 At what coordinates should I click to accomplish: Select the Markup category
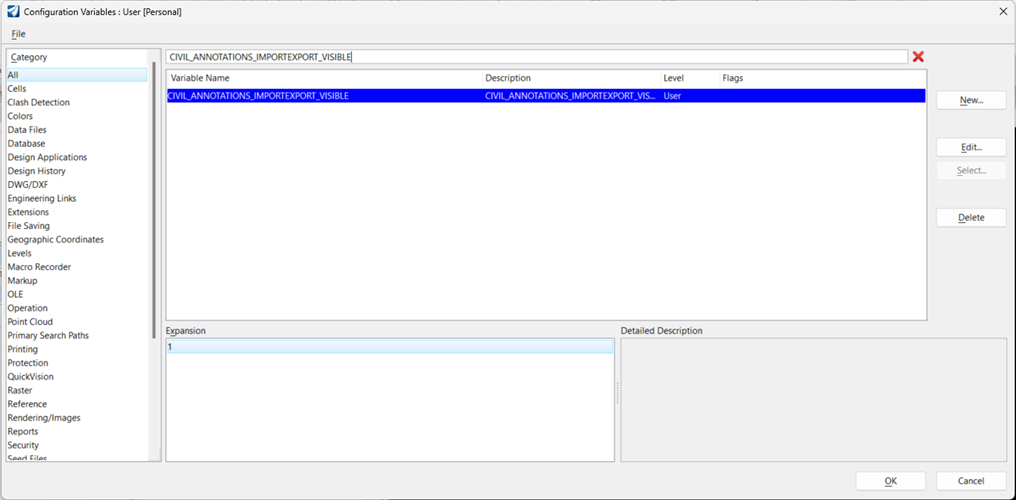tap(22, 280)
